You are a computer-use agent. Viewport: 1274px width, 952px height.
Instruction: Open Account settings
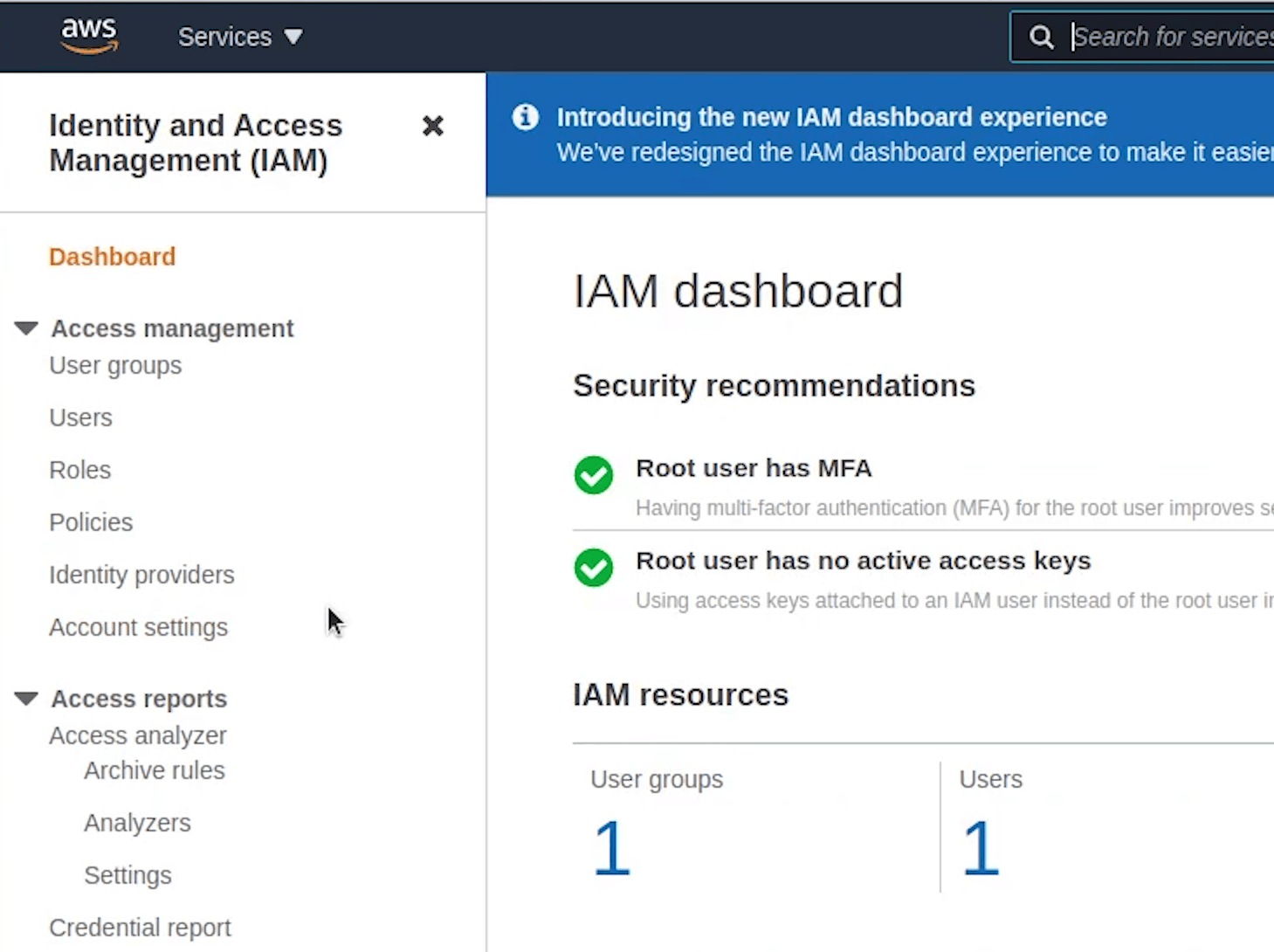(x=138, y=627)
